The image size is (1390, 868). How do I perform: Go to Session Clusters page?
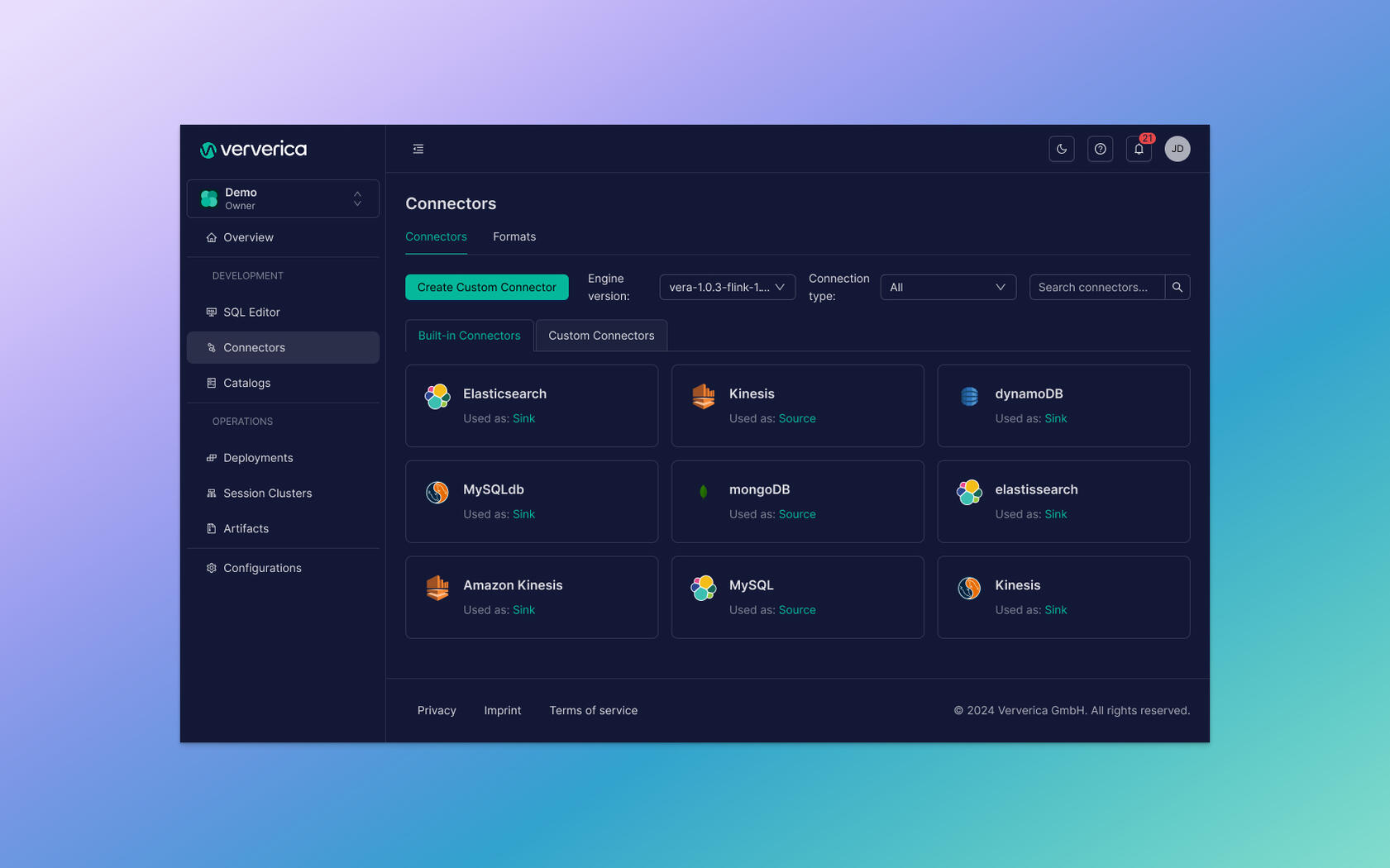pos(267,493)
